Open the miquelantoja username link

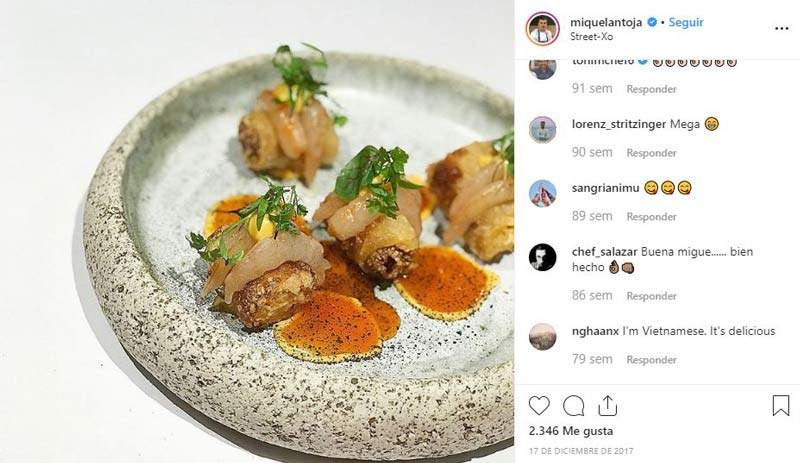606,21
